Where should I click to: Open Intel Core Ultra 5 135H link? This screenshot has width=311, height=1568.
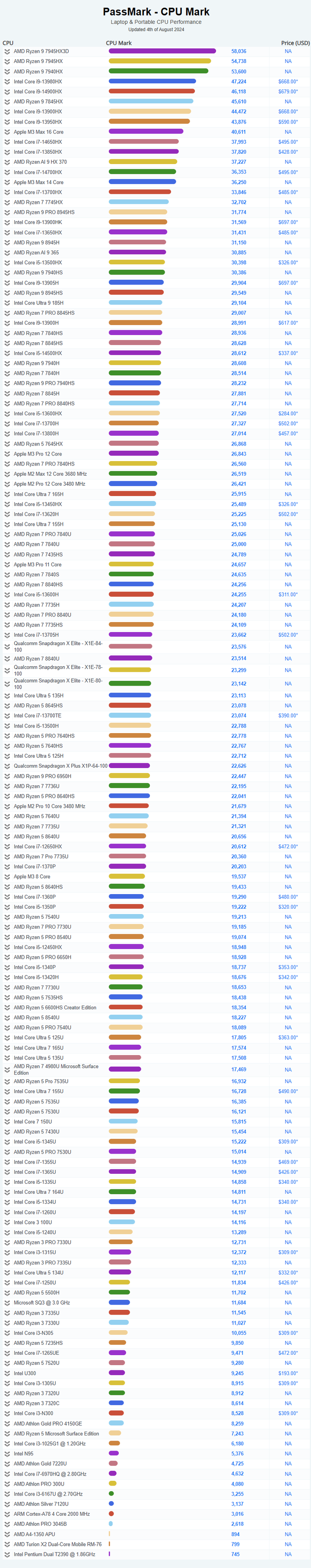coord(38,696)
